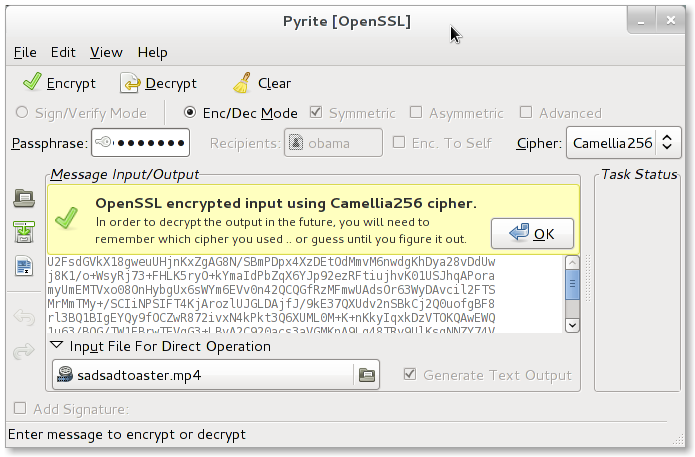
Task: Enable the Advanced checkbox
Action: tap(526, 113)
